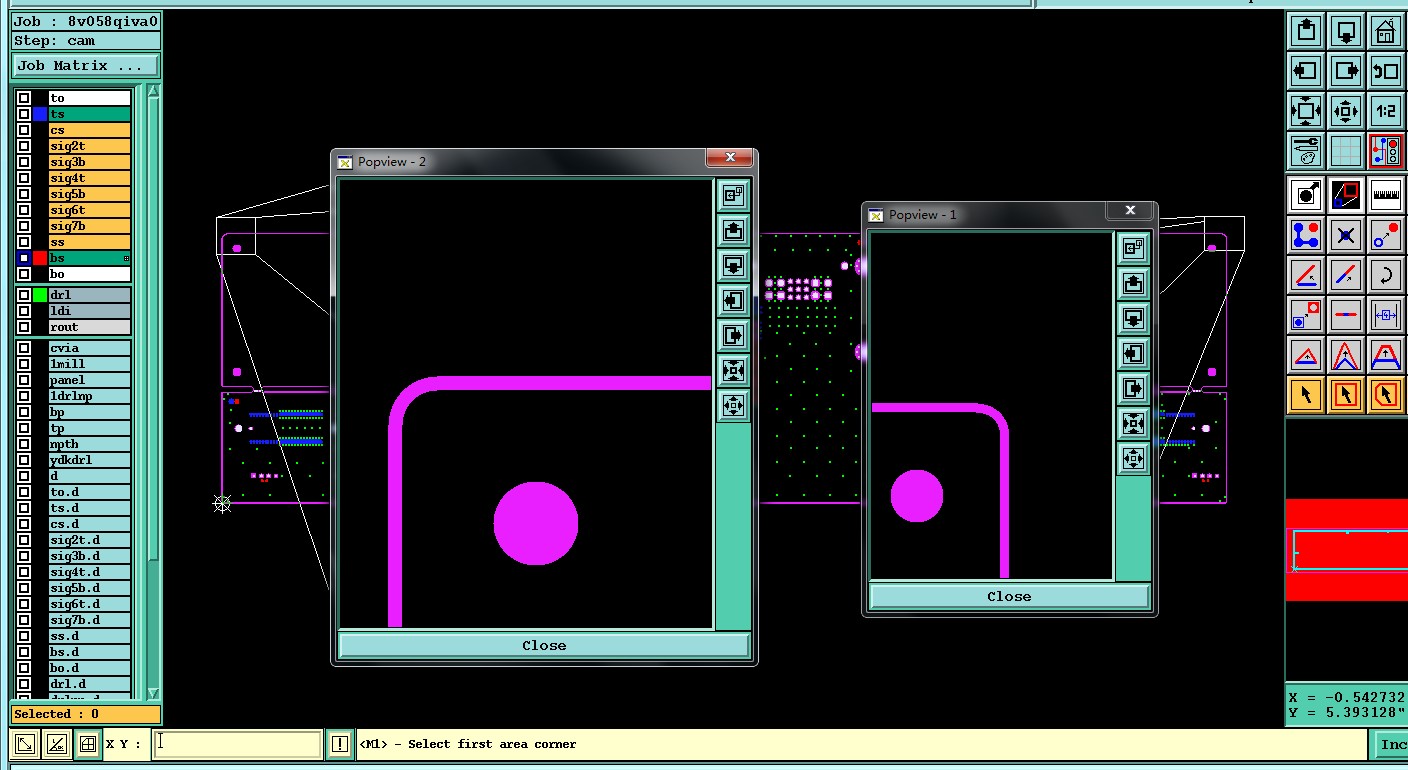Toggle checkbox for layer npth
1408x770 pixels.
pos(23,444)
